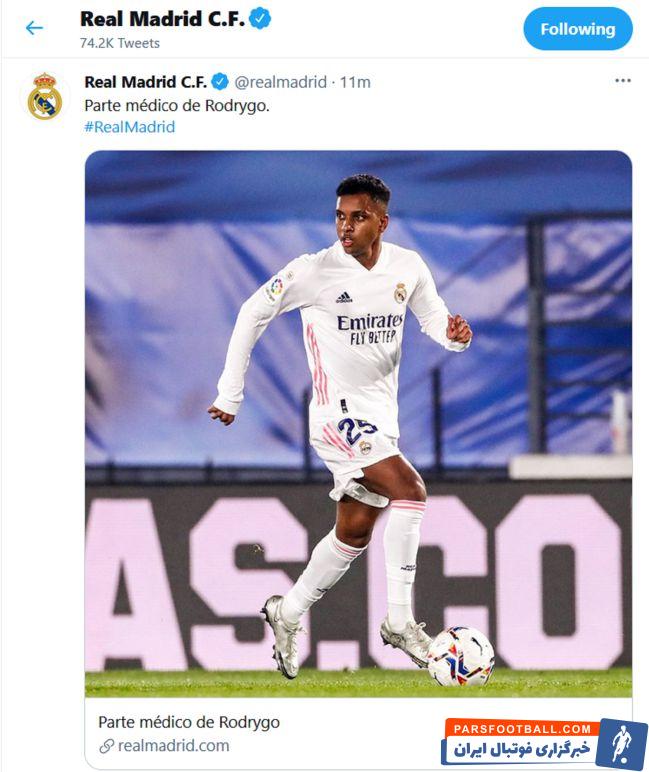Open the realmadrid.com link in card

(x=173, y=745)
